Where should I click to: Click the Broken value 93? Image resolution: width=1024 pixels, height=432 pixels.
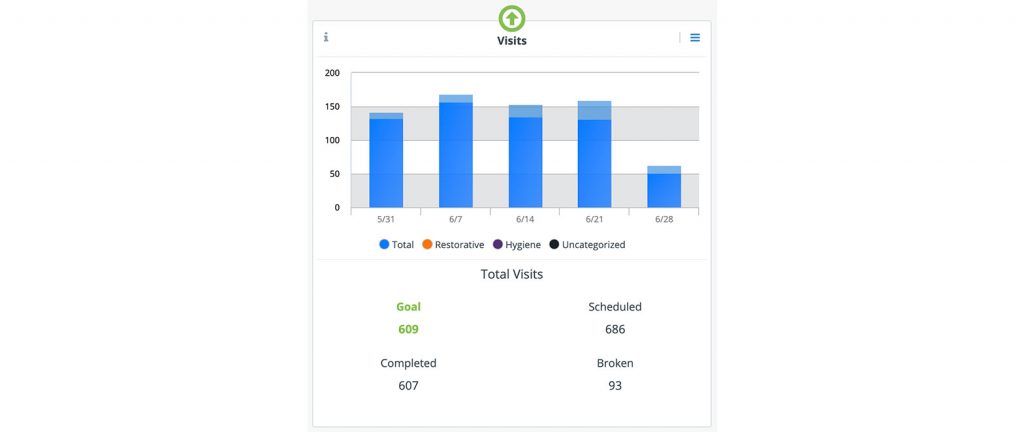(x=615, y=385)
